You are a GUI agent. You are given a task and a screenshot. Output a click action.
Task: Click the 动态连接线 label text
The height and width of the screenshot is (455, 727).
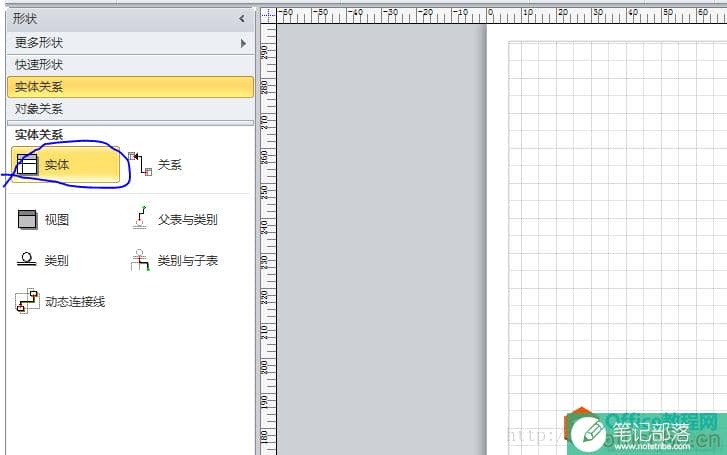pyautogui.click(x=75, y=302)
